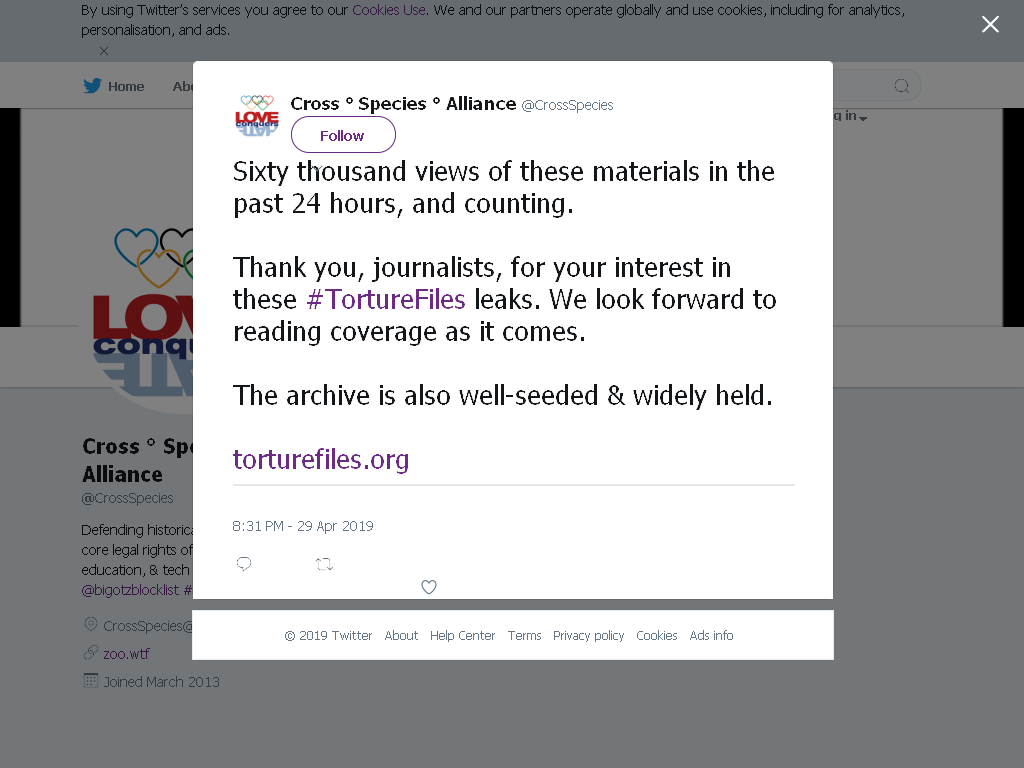
Task: Click the search magnifier icon
Action: [x=902, y=86]
